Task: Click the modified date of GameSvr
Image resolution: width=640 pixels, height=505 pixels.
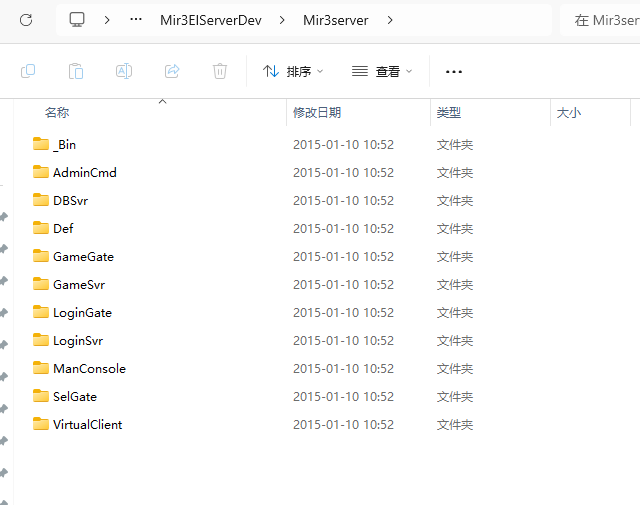Action: click(343, 285)
